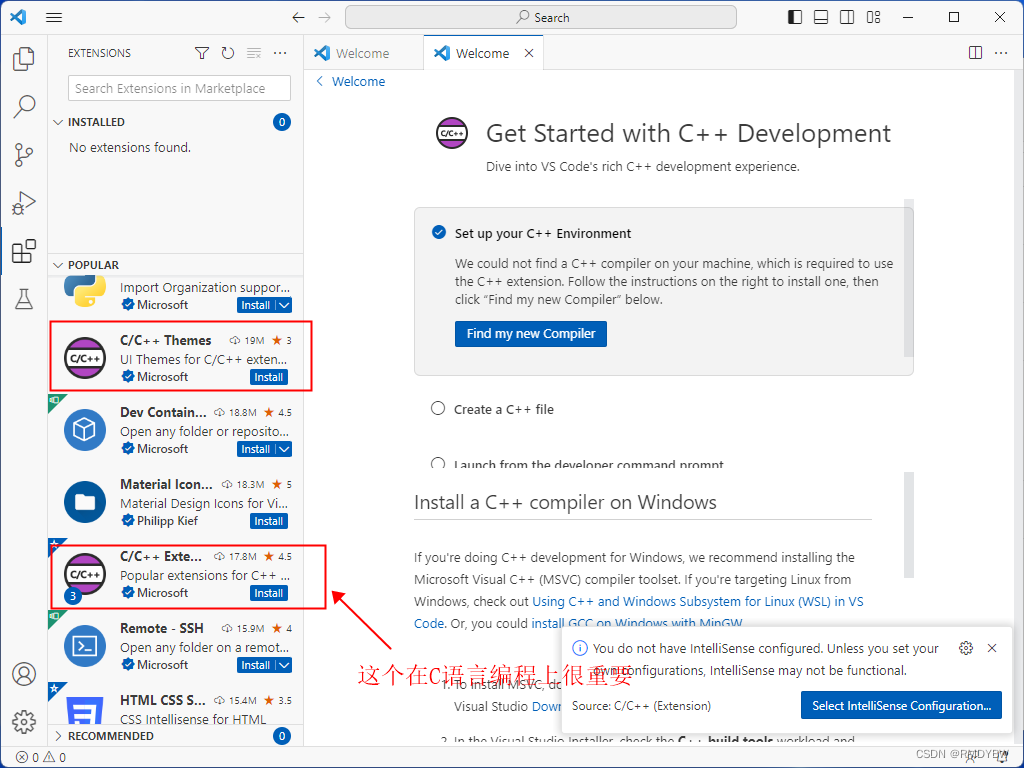Open the Welcome back link
Screen dimensions: 1024x768
pos(359,82)
